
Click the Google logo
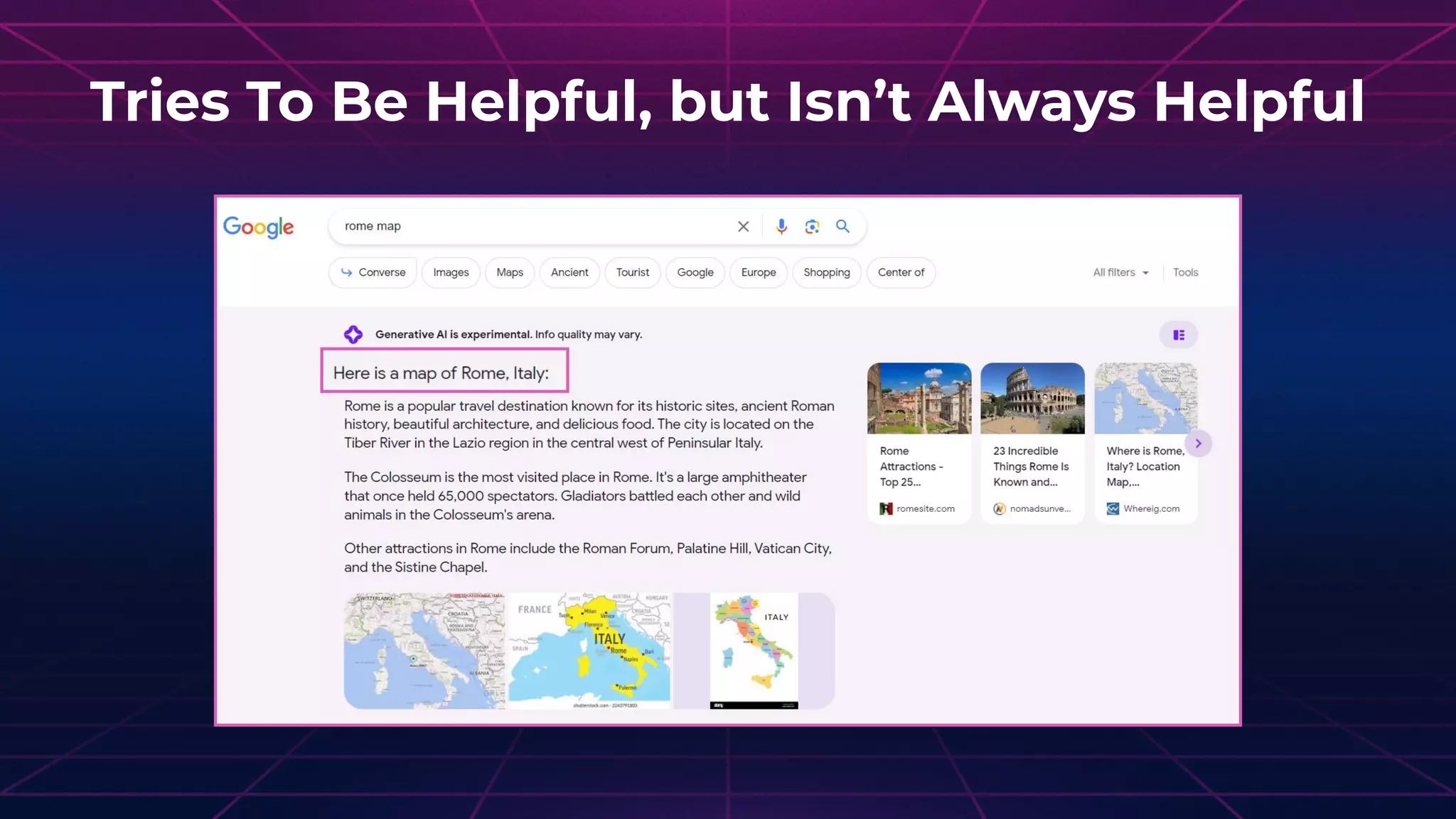[x=258, y=227]
